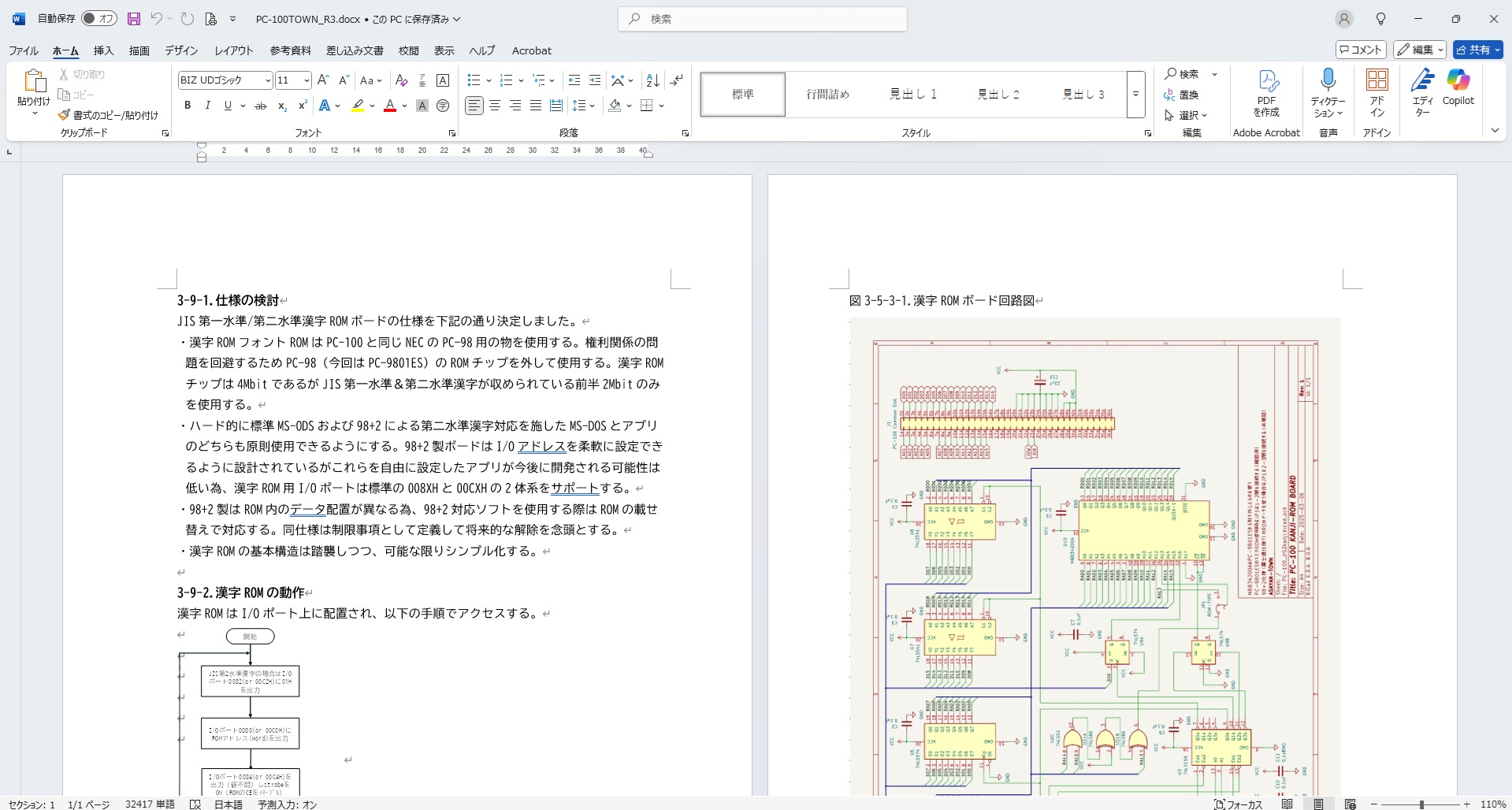Click the lightbulb help icon in title bar
This screenshot has width=1512, height=810.
point(1380,19)
